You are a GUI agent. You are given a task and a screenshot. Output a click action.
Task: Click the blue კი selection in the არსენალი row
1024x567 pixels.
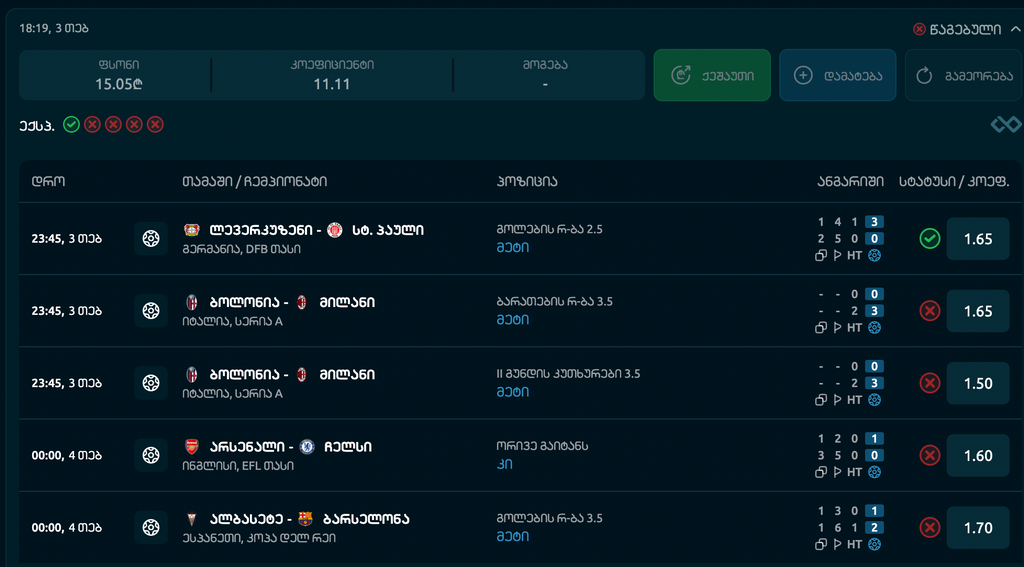(504, 464)
